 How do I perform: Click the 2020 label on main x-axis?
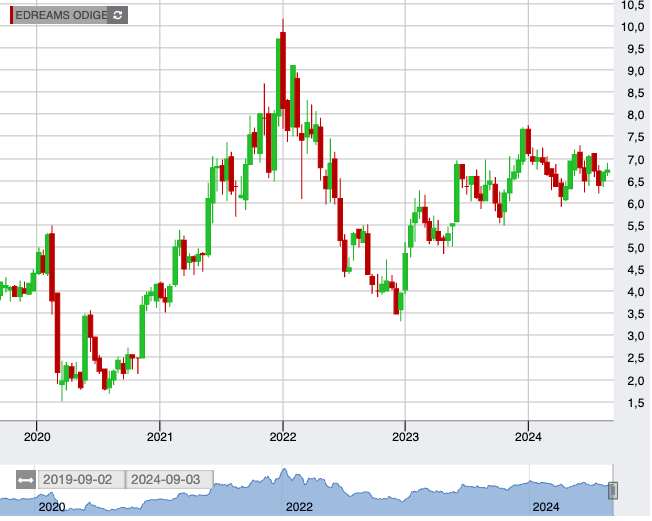pyautogui.click(x=37, y=437)
